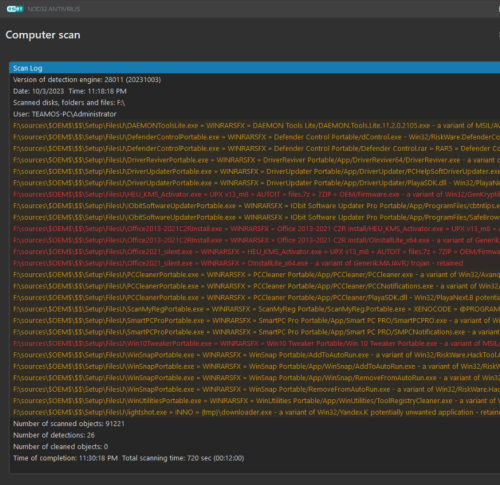Screen dimensions: 500x485
Task: Select the Date 10/3/2023 Time line
Action: tap(255, 91)
